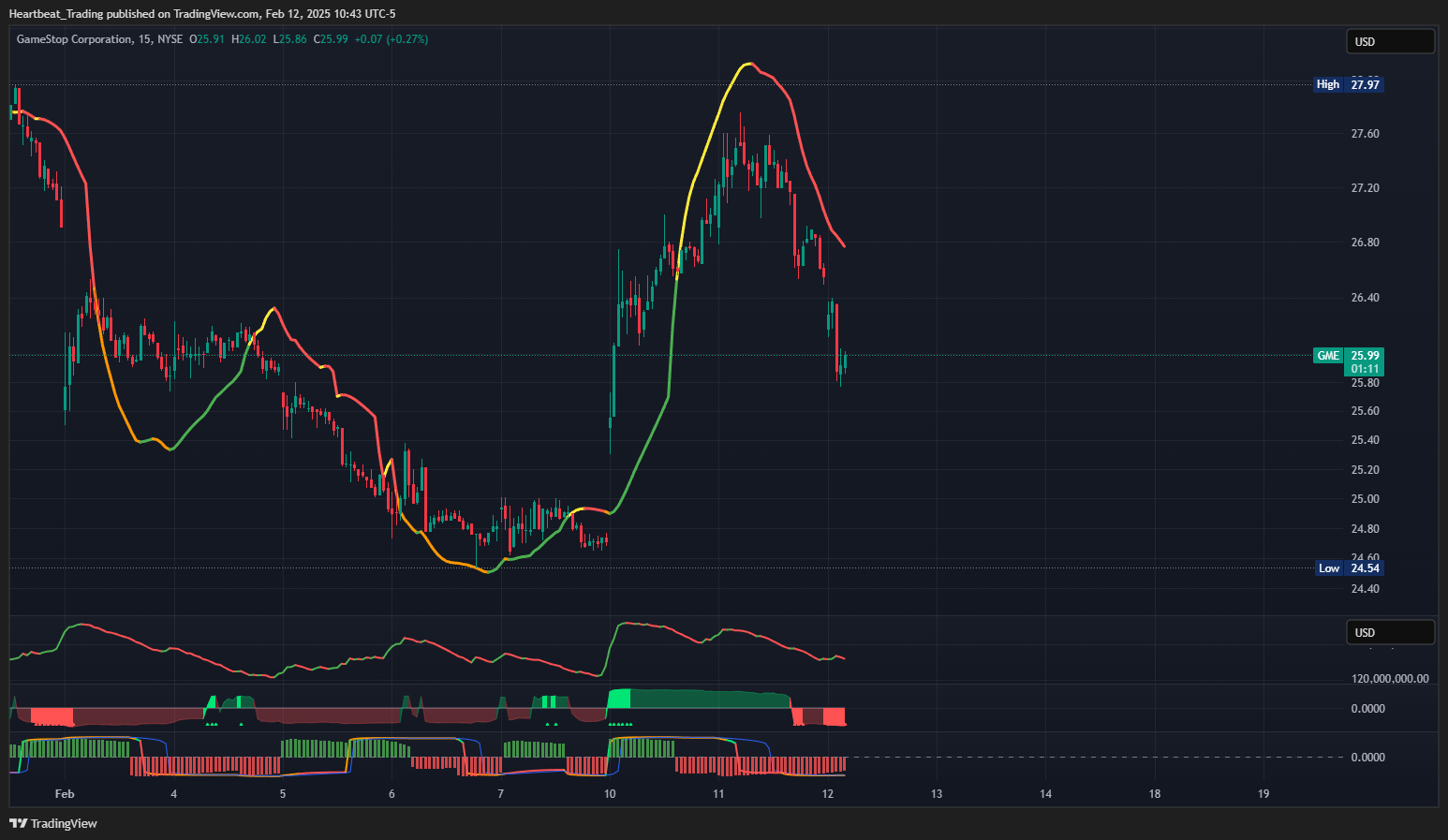Viewport: 1448px width, 840px height.
Task: Click the 27.20 price axis label
Action: tap(1365, 188)
